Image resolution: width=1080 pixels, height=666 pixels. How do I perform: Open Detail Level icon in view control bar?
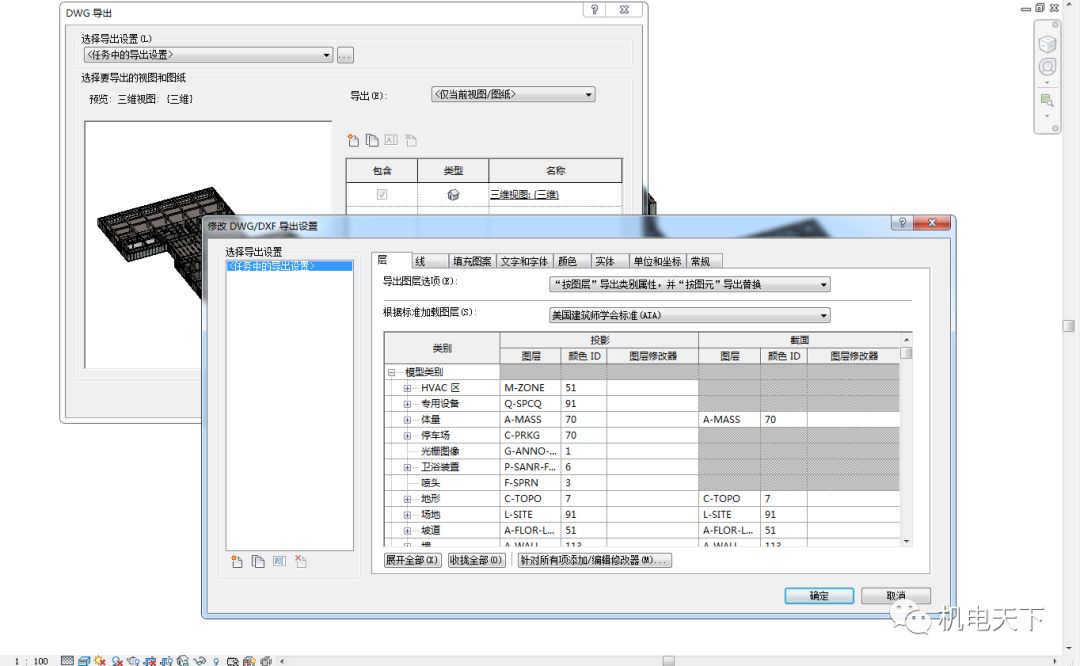coord(67,660)
